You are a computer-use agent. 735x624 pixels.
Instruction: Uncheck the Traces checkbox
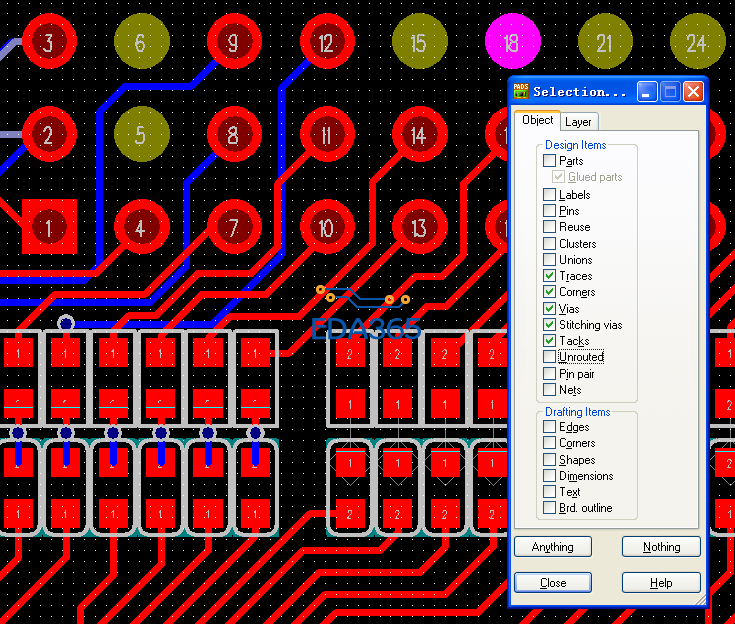(549, 276)
